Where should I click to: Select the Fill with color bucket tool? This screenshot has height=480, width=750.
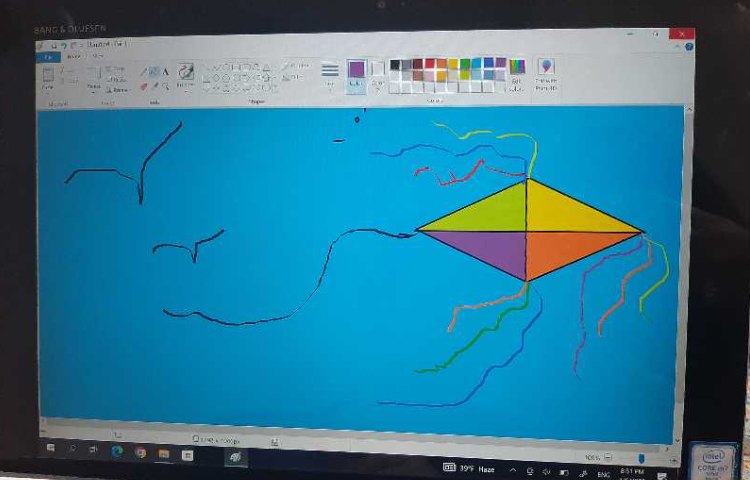point(155,72)
